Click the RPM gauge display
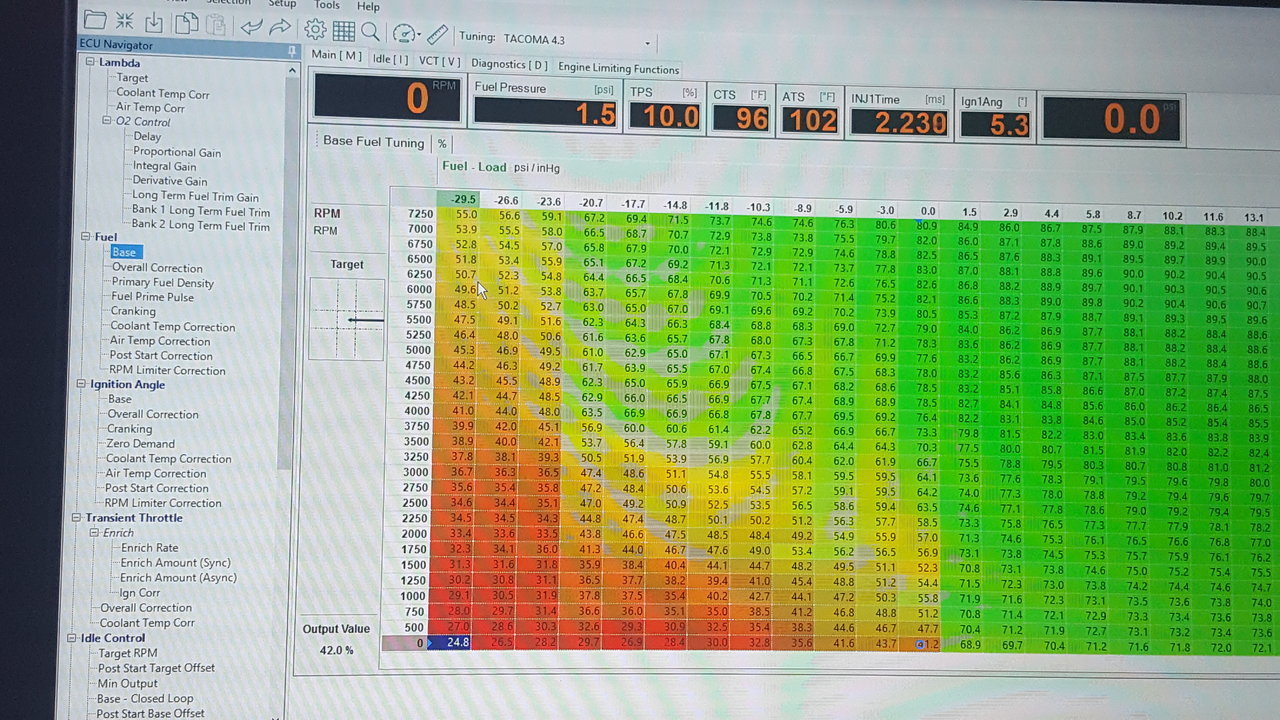 click(x=388, y=98)
